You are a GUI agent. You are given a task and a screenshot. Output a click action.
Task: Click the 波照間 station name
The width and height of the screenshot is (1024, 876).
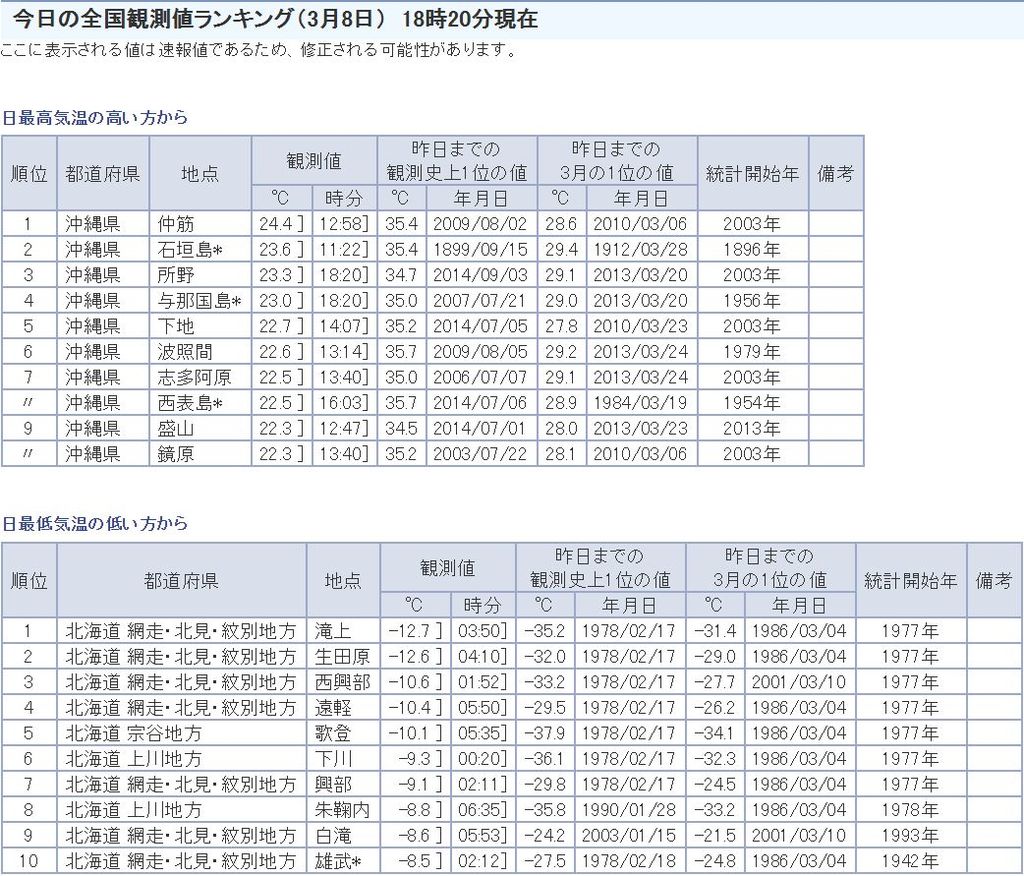point(184,351)
